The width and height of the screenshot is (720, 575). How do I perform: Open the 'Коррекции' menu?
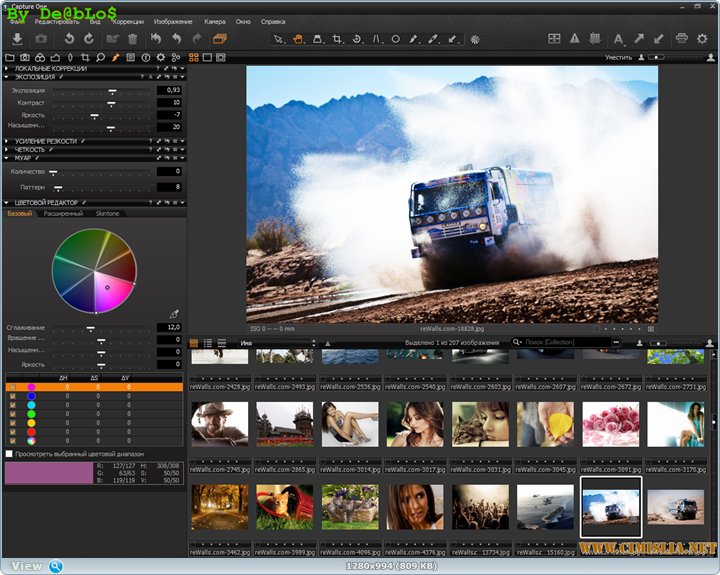(128, 21)
